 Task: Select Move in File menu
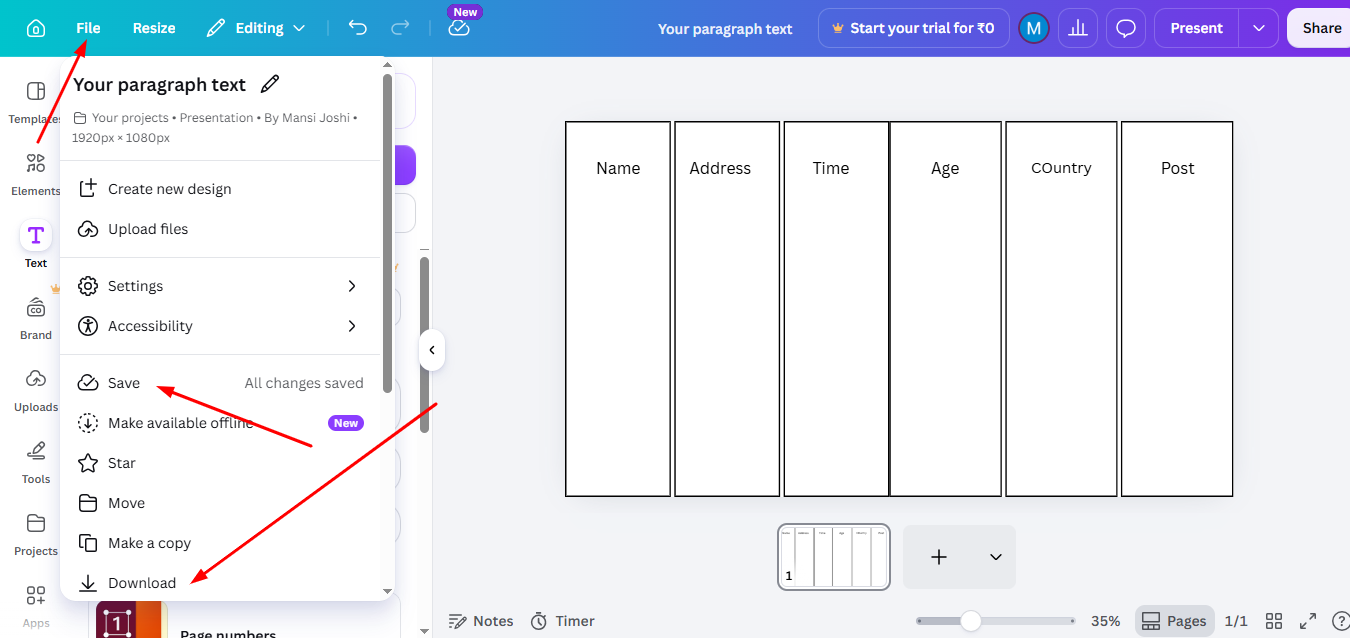[x=220, y=503]
